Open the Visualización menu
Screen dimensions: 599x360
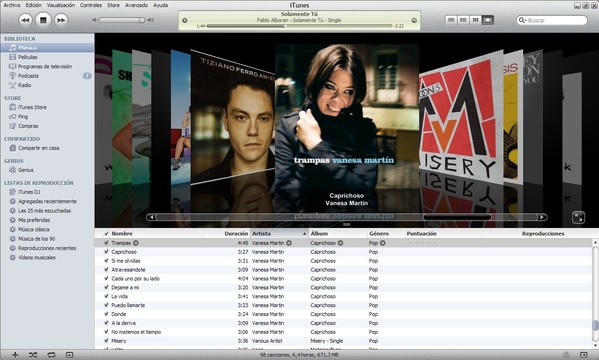tap(61, 5)
